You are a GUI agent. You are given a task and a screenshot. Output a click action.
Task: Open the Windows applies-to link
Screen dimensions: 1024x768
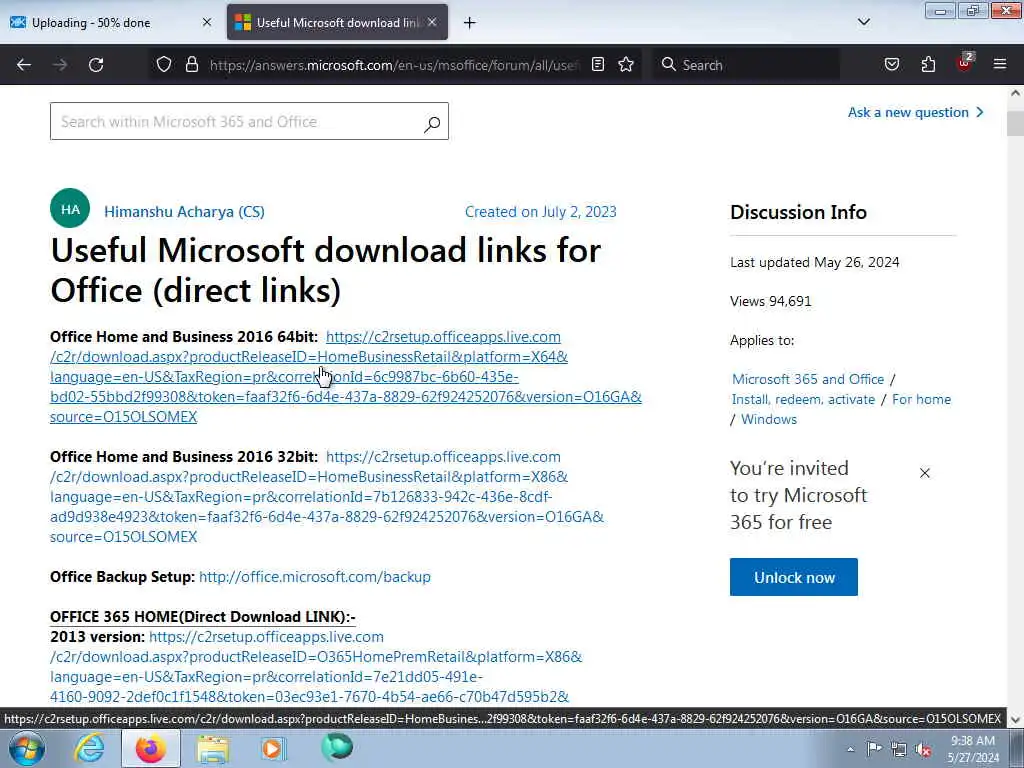point(769,419)
